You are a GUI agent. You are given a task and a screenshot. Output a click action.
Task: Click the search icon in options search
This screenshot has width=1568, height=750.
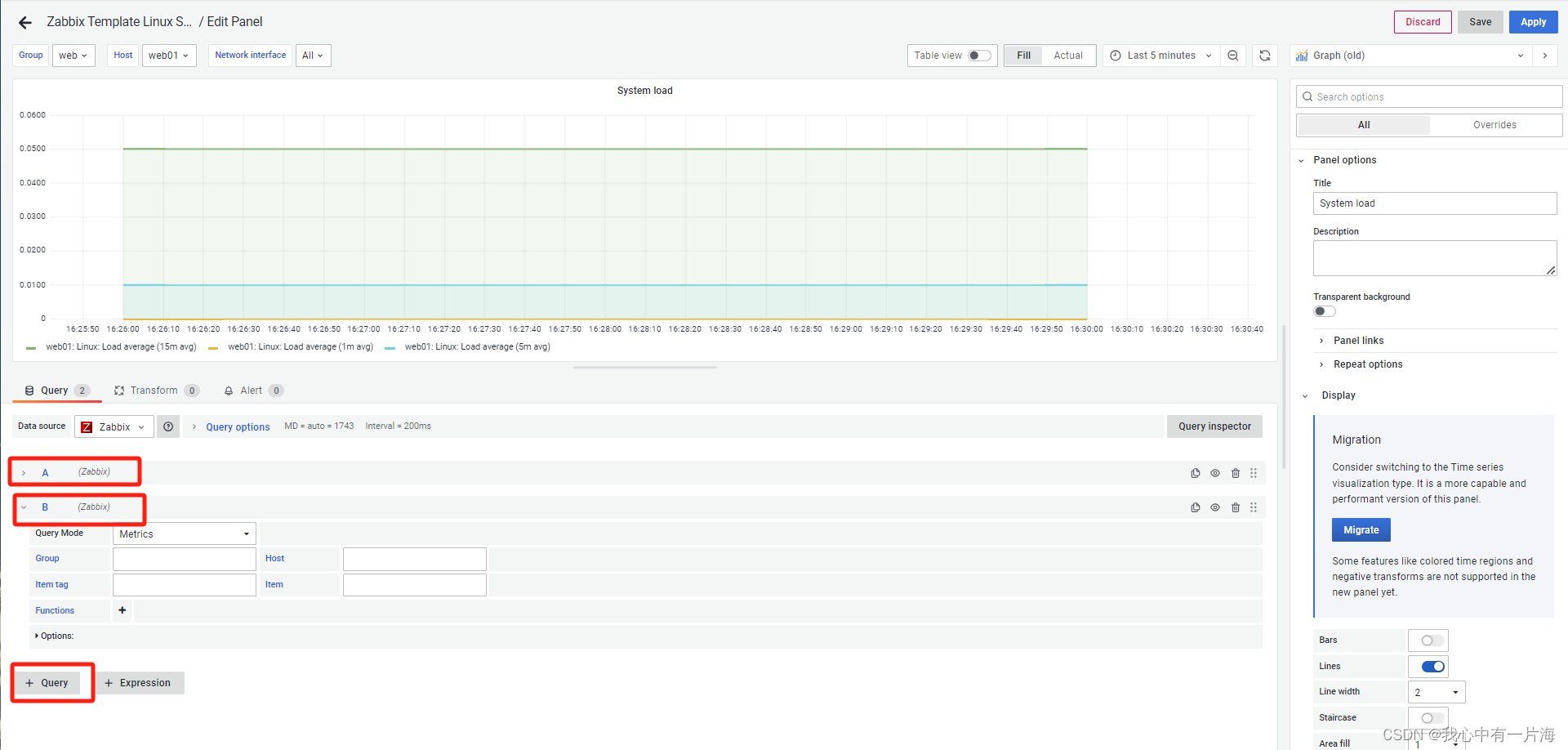tap(1307, 97)
